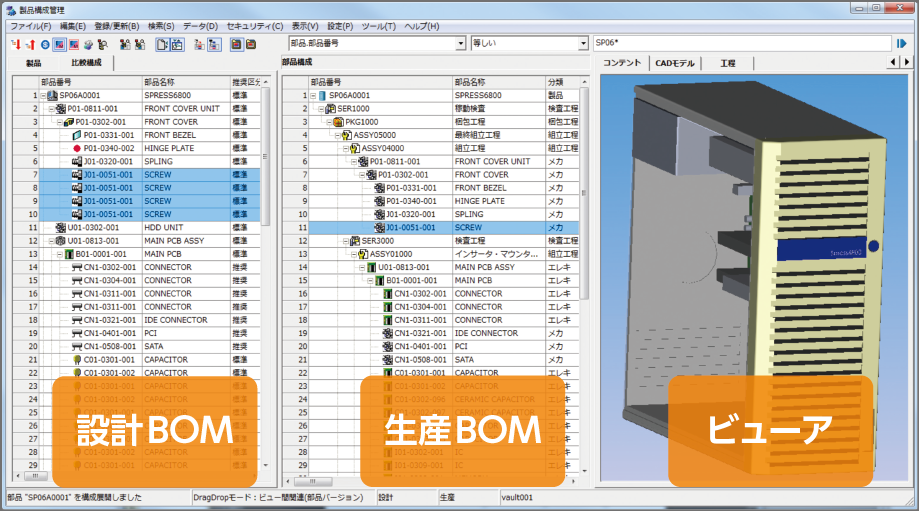Collapse U01-0813-001 MAIN PCB ASSY in design BOM

click(x=51, y=241)
